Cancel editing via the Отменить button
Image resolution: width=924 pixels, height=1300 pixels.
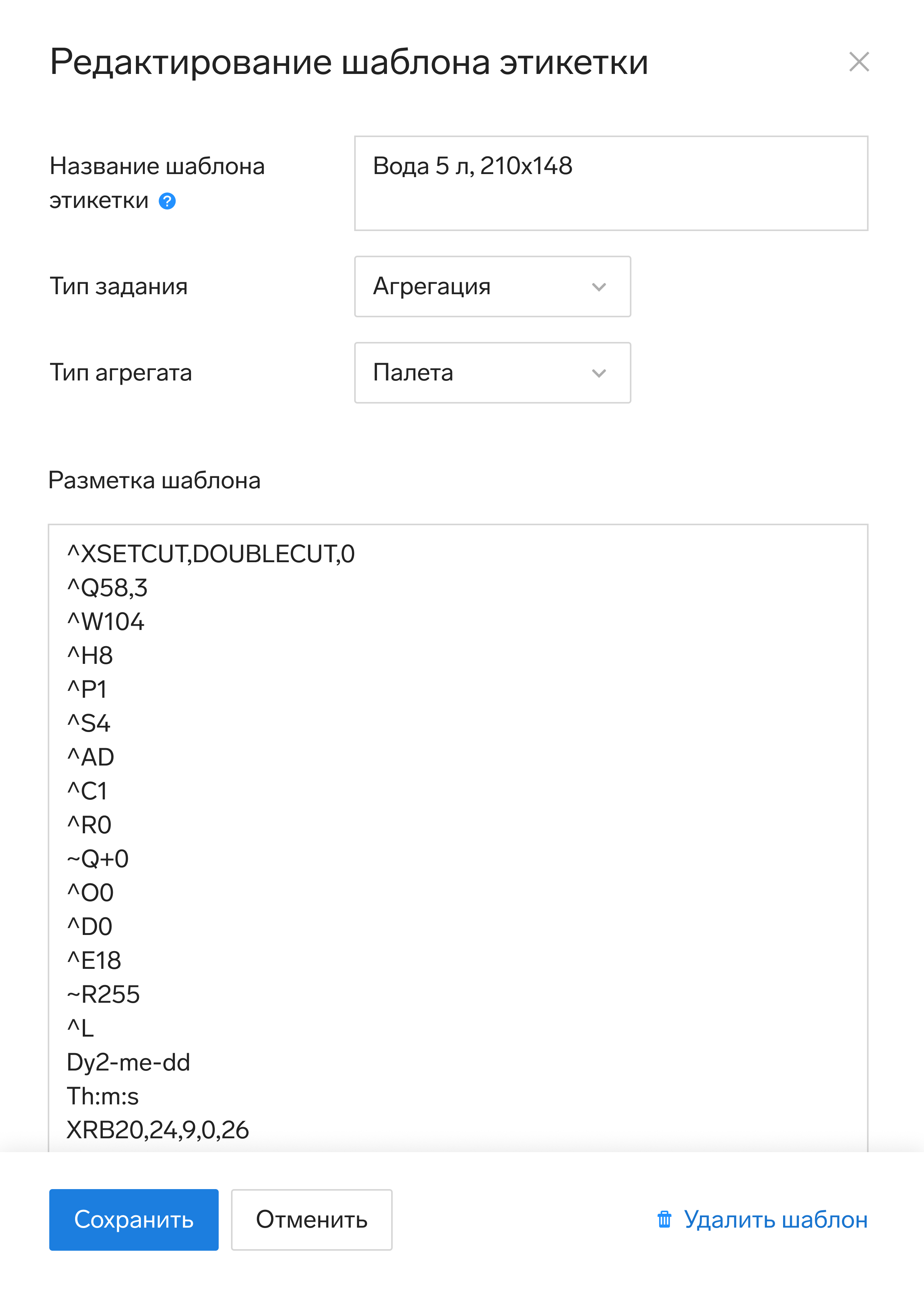311,1220
